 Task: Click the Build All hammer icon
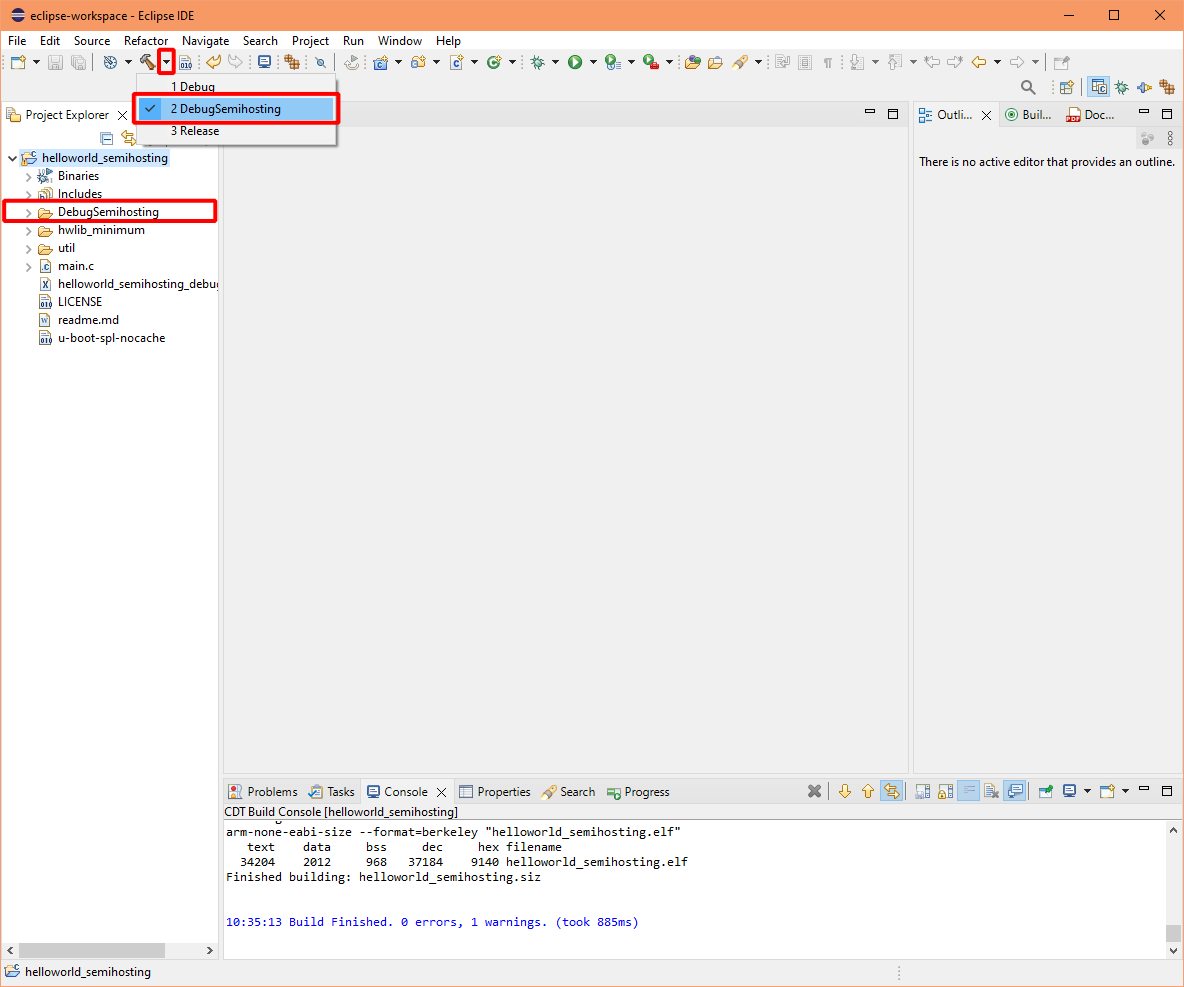click(x=148, y=61)
